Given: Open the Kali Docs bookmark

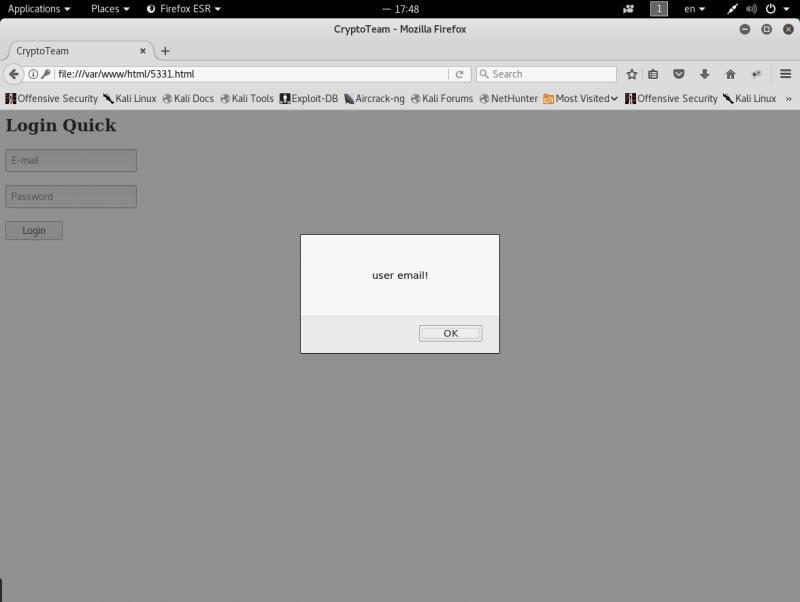Looking at the screenshot, I should [188, 98].
